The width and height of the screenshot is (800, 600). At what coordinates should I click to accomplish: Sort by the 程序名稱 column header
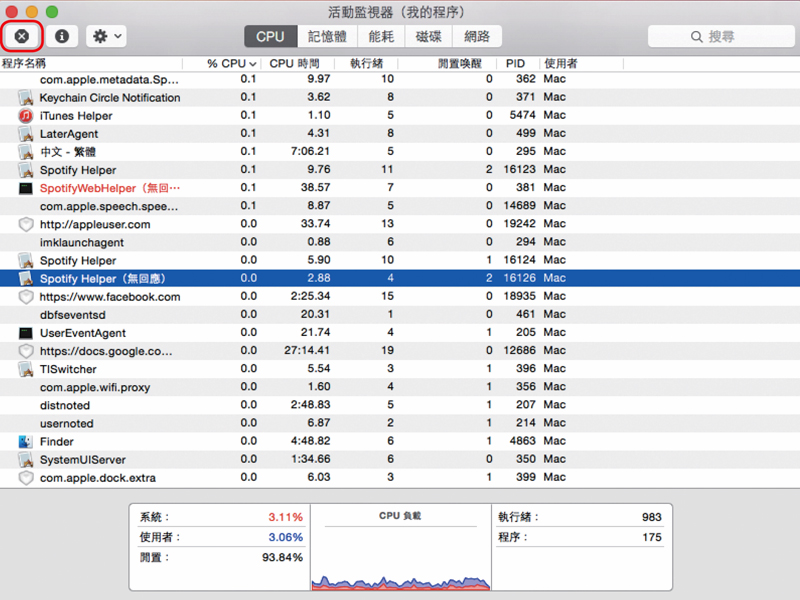pos(24,64)
